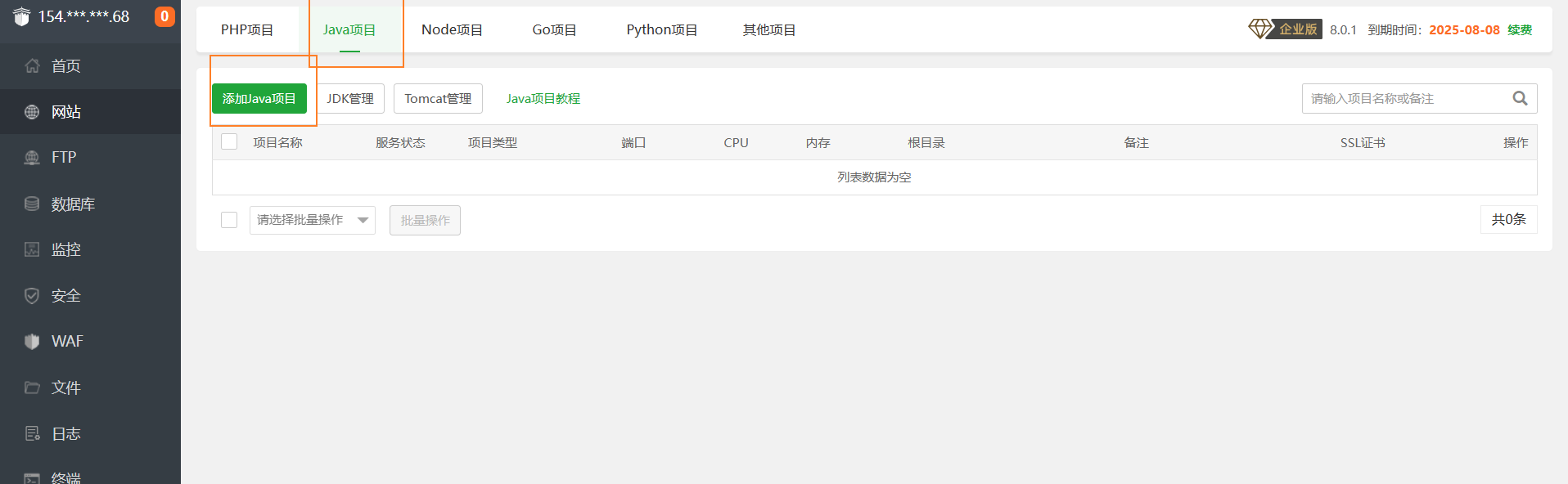Open FTP via its sidebar icon

pyautogui.click(x=32, y=158)
